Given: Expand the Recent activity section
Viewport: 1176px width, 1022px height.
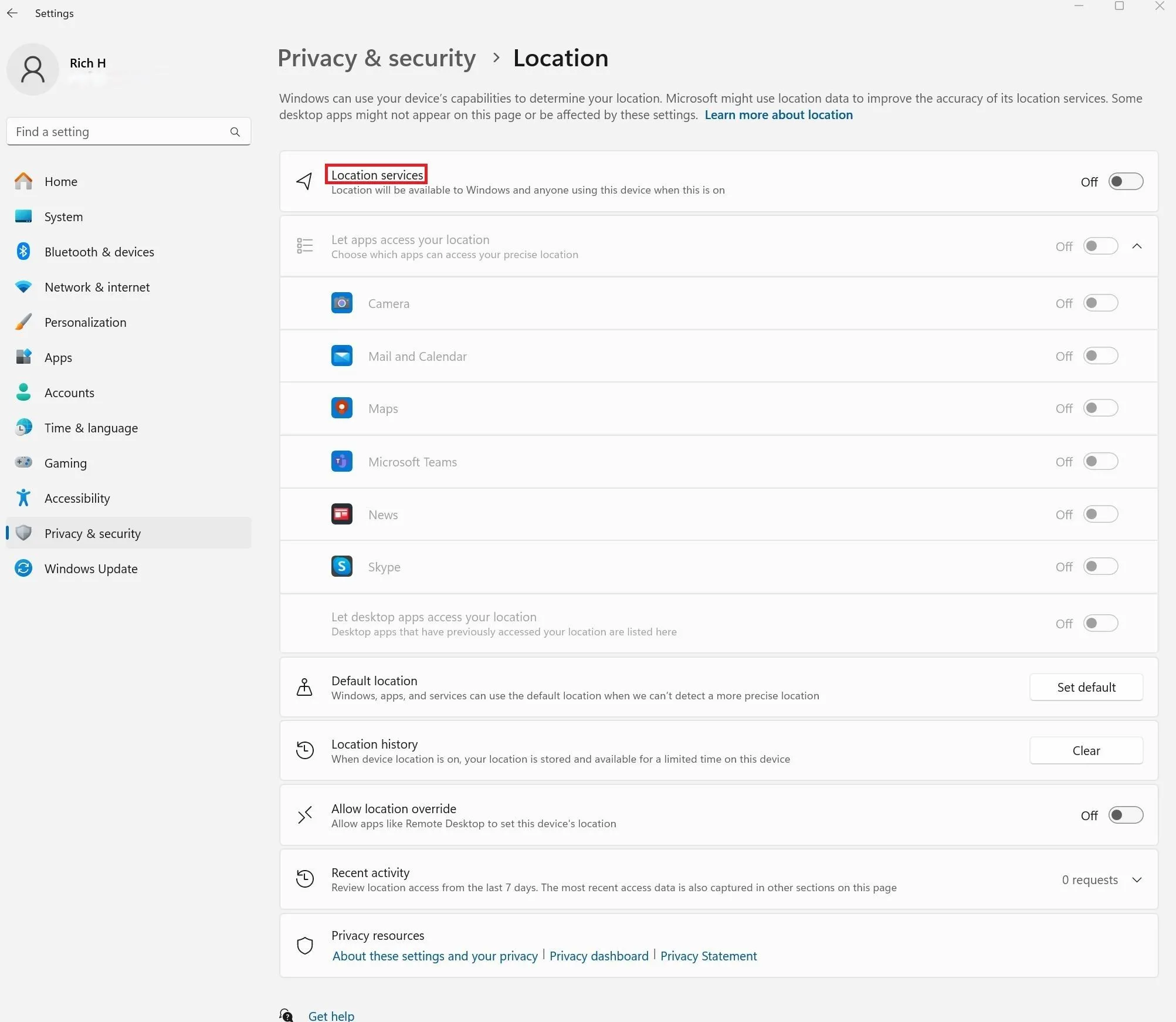Looking at the screenshot, I should pyautogui.click(x=1137, y=880).
